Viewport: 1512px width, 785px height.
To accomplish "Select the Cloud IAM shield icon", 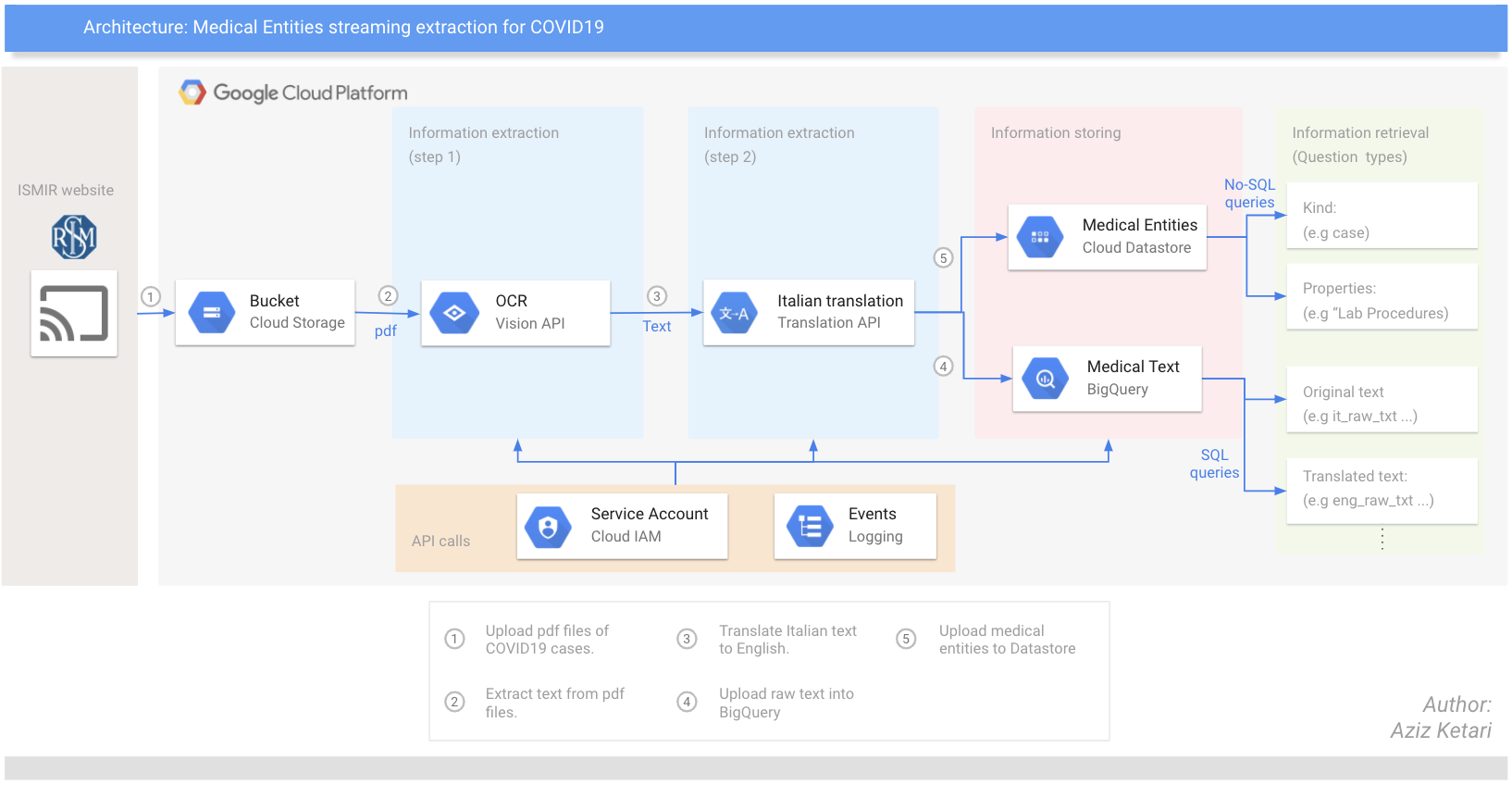I will point(548,527).
